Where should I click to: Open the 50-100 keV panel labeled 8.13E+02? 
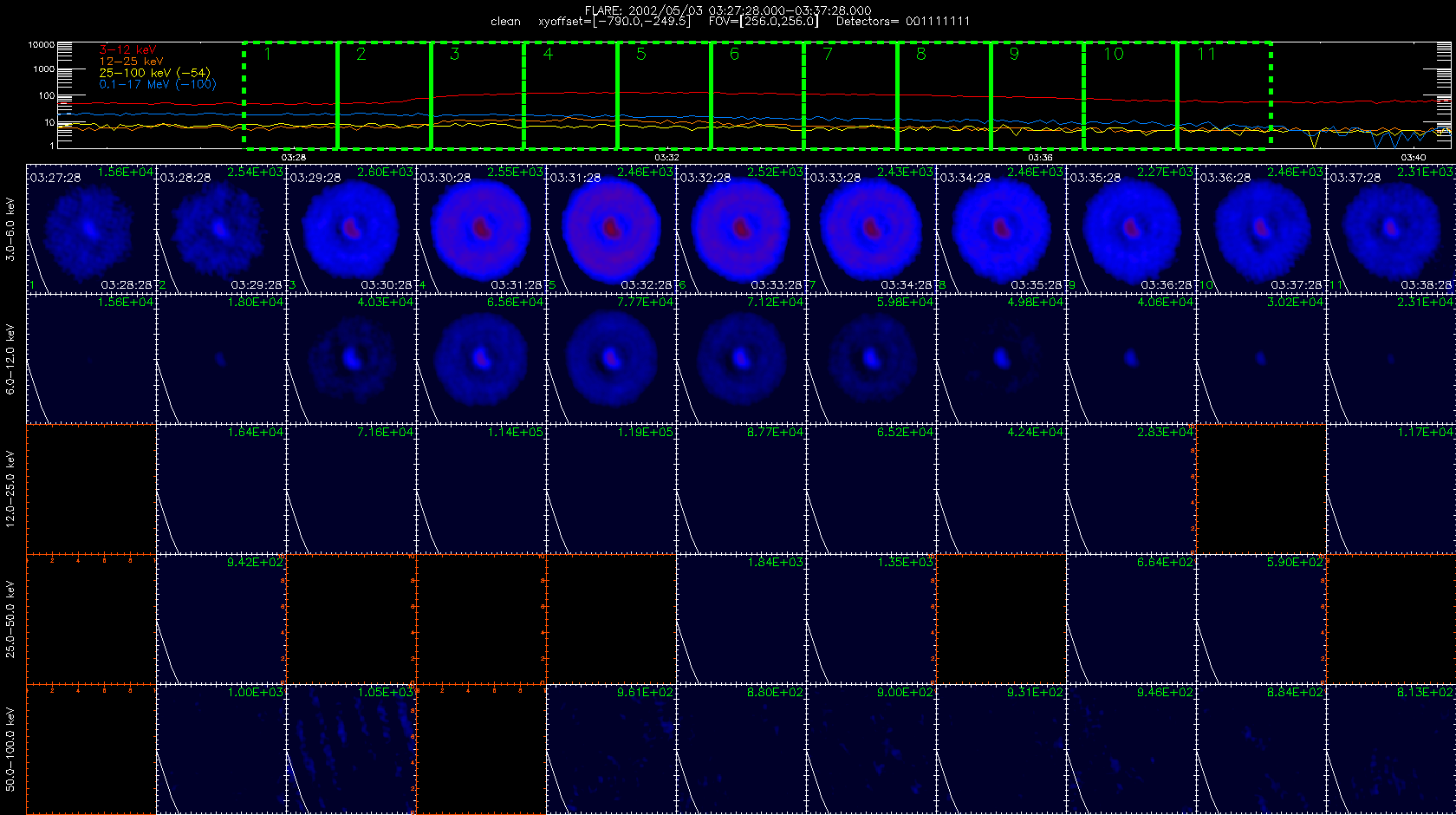(1392, 749)
